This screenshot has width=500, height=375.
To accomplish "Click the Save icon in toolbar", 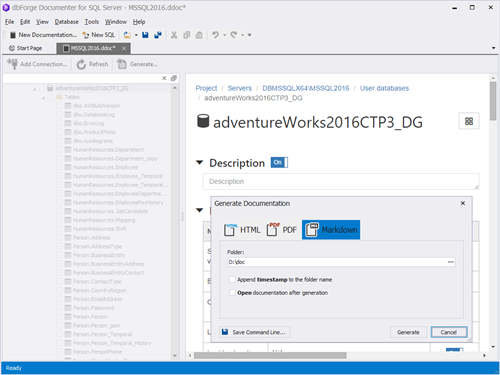I will tap(145, 35).
